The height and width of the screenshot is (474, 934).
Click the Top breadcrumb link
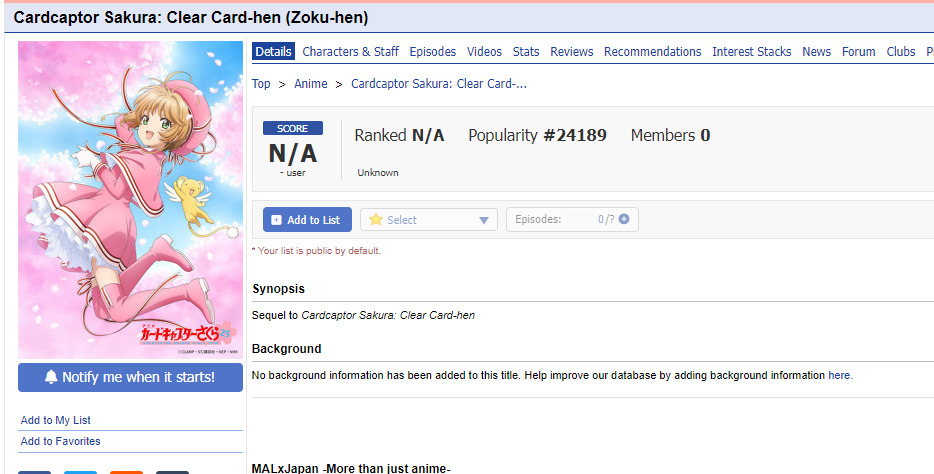261,84
